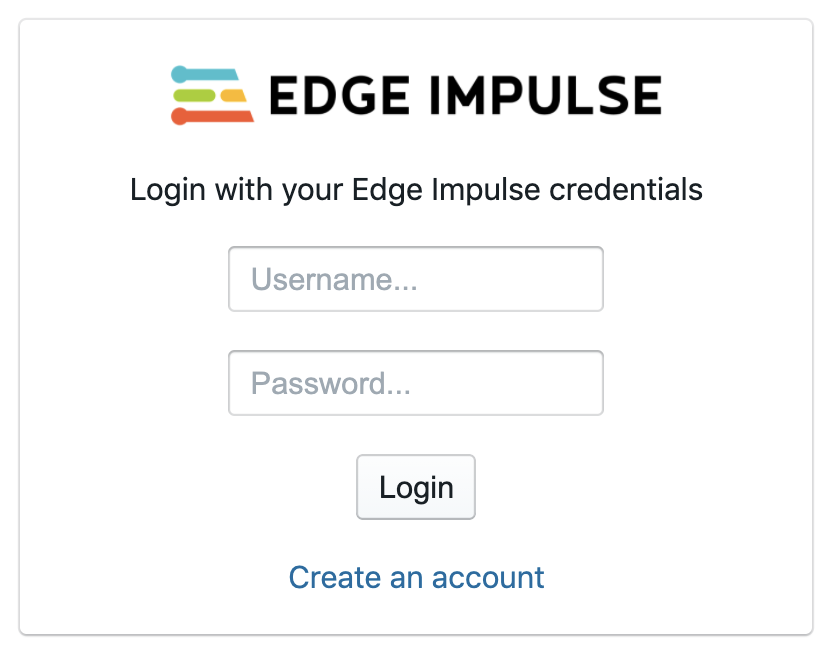The image size is (830, 658).
Task: Click the dot on the orange logo bar
Action: coord(180,116)
